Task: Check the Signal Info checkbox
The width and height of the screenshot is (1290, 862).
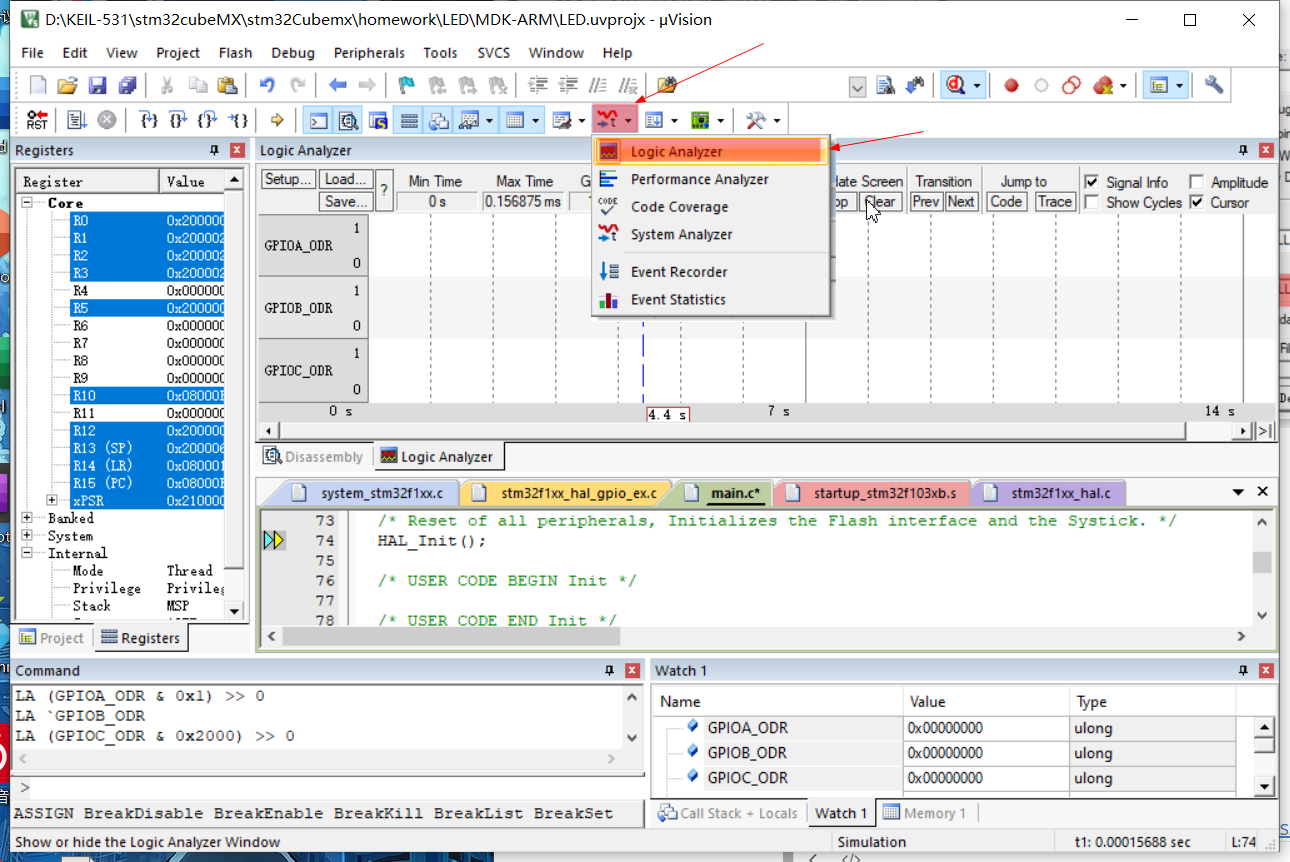Action: tap(1092, 182)
